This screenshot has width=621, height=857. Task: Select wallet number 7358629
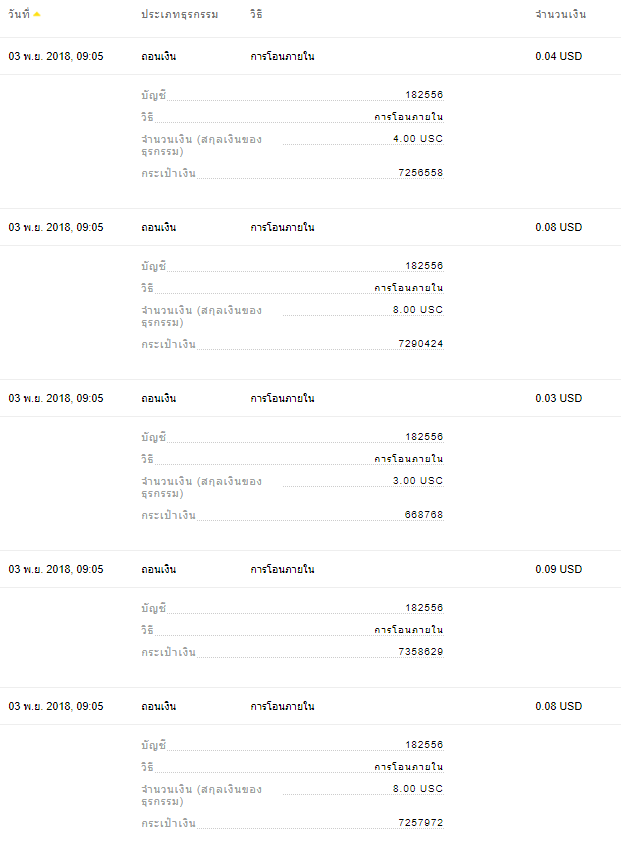[x=420, y=651]
